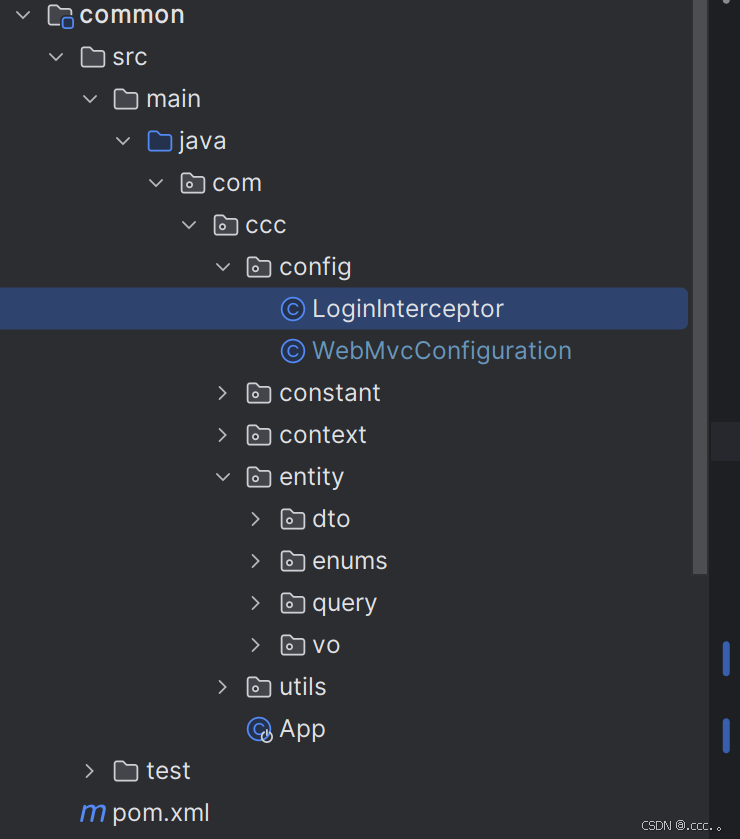Viewport: 740px width, 839px height.
Task: Expand the dto package
Action: 256,519
